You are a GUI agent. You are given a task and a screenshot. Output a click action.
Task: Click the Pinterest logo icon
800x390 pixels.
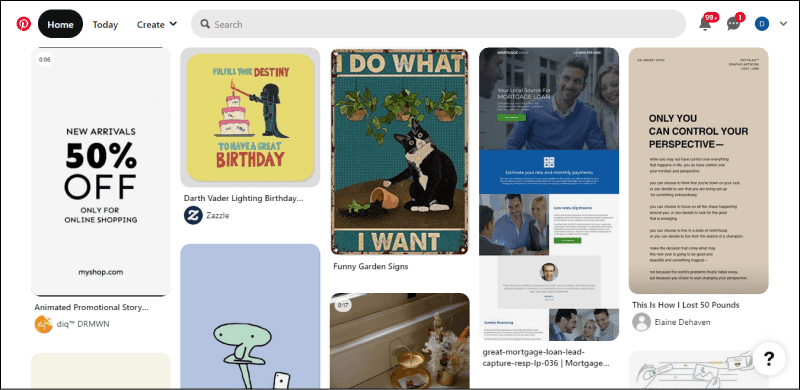coord(23,24)
